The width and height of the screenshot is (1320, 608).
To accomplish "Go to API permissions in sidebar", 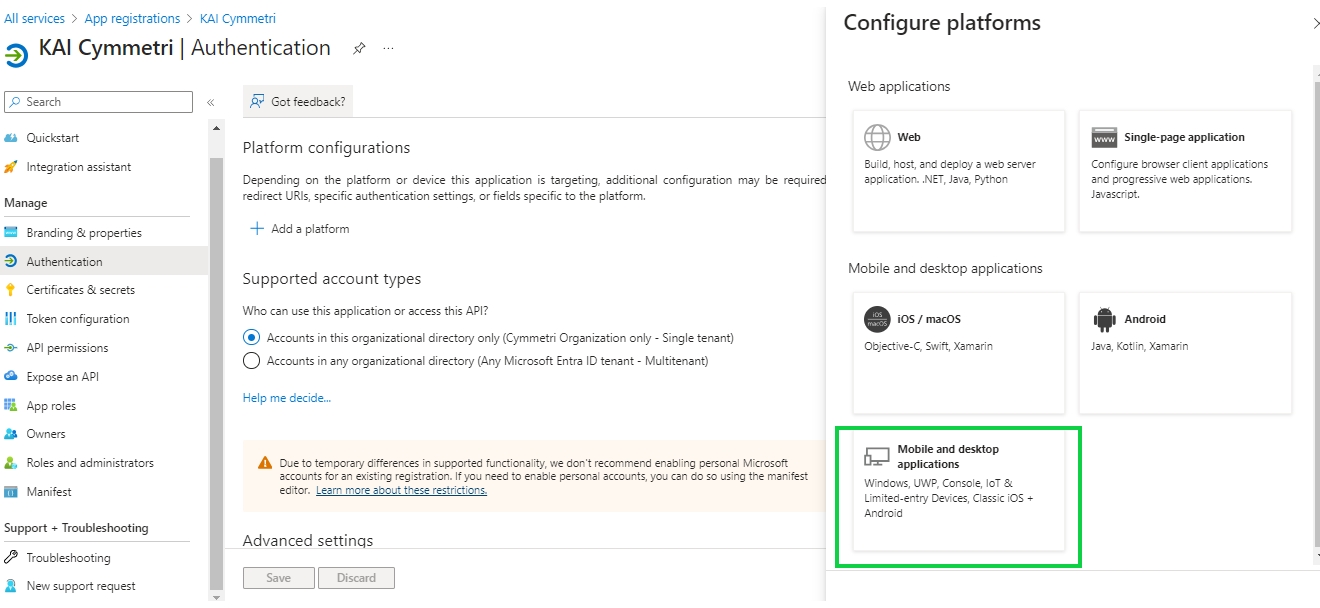I will pyautogui.click(x=67, y=348).
